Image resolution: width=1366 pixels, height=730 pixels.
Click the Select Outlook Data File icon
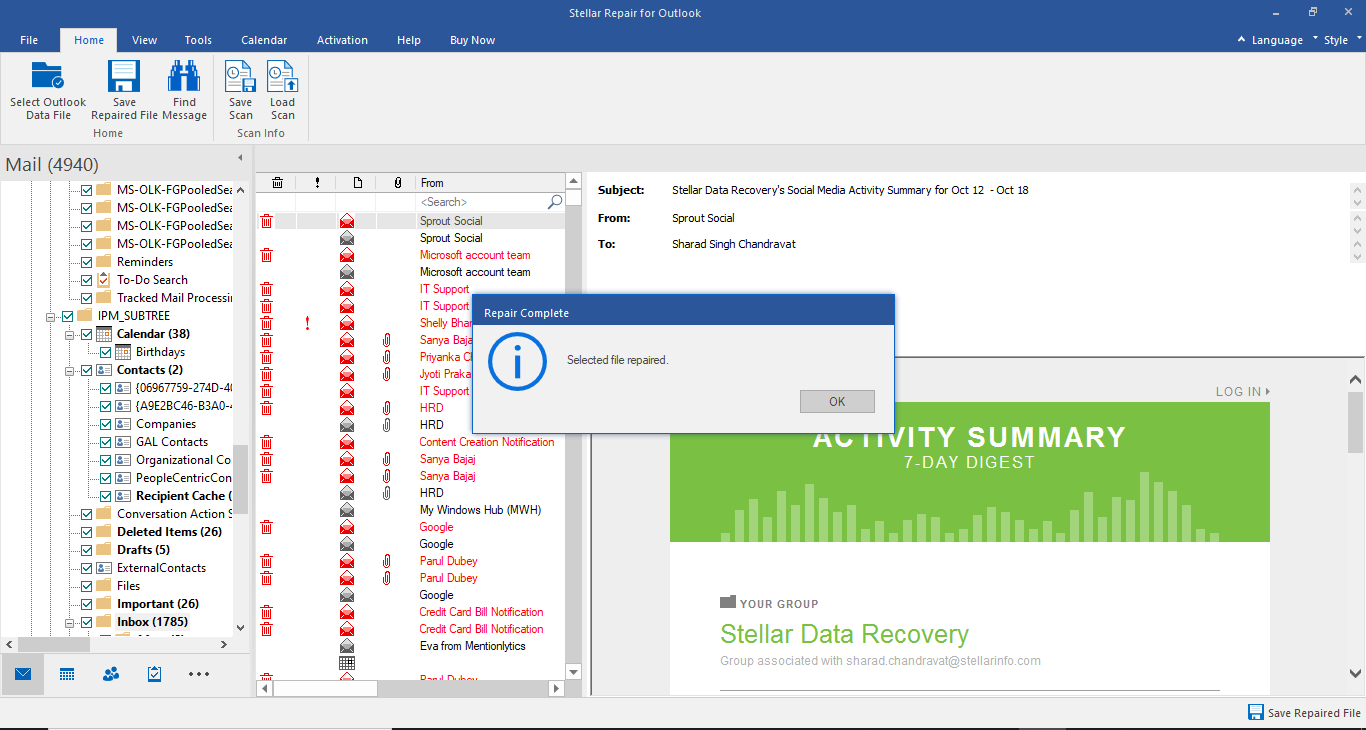[47, 76]
